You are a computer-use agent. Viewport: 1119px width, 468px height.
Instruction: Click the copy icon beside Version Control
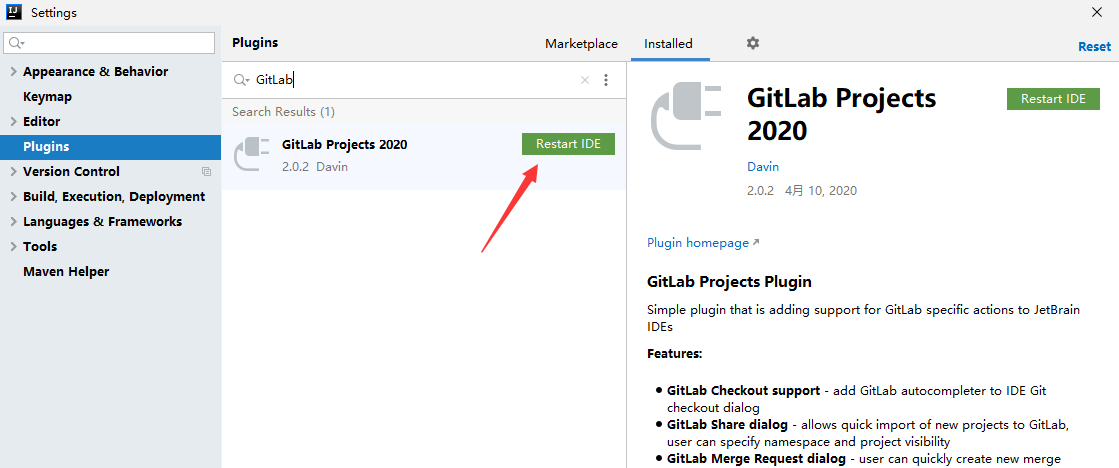tap(206, 171)
